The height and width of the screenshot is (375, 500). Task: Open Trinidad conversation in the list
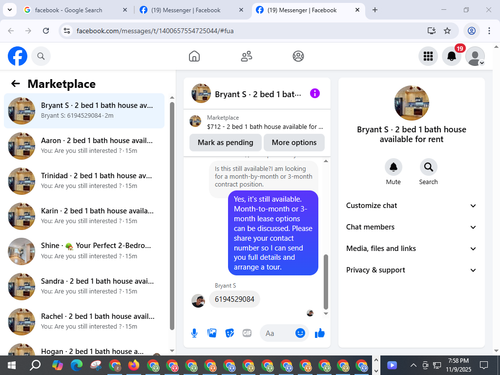[x=84, y=181]
